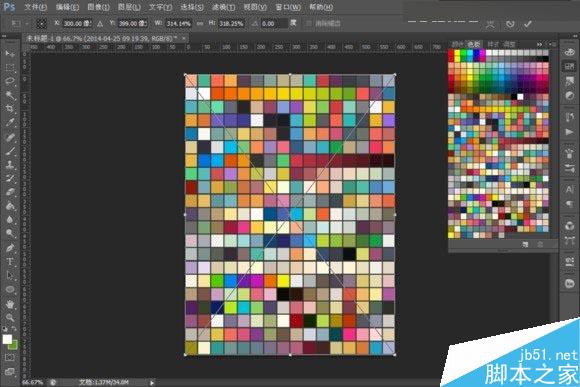Select the Crop tool
580x387 pixels.
tap(10, 108)
